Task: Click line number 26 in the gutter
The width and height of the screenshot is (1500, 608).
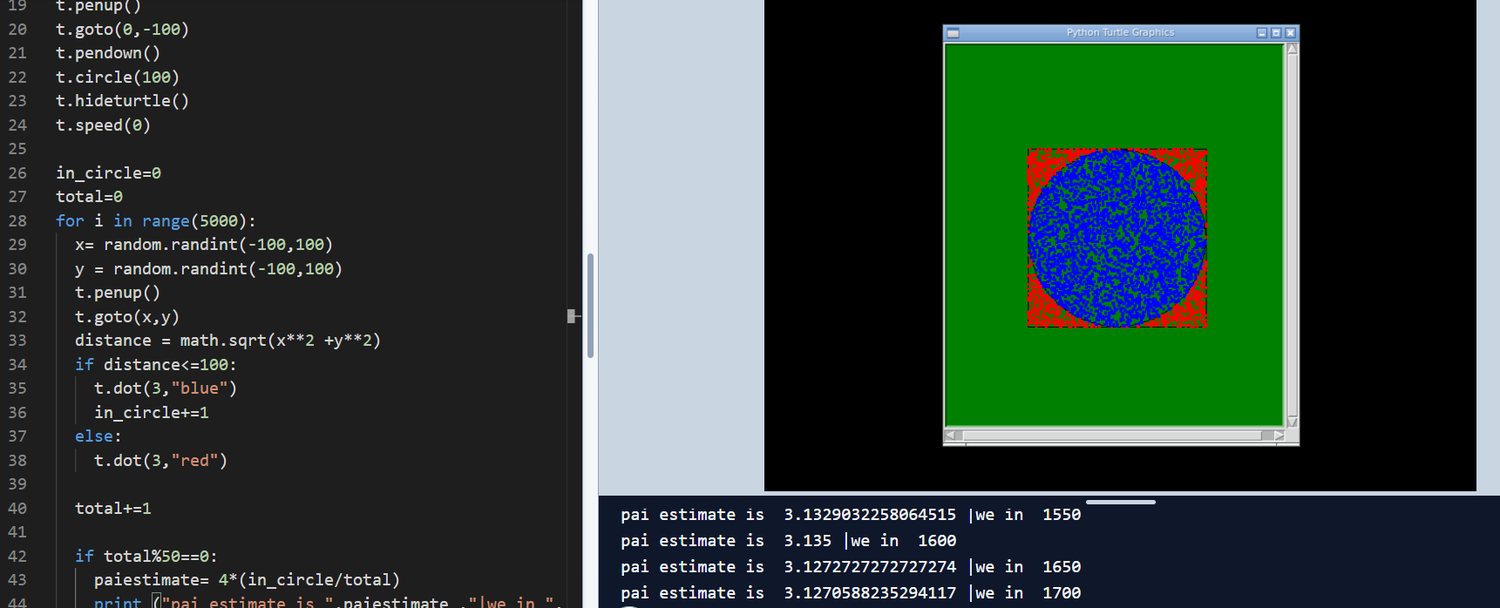Action: 17,173
